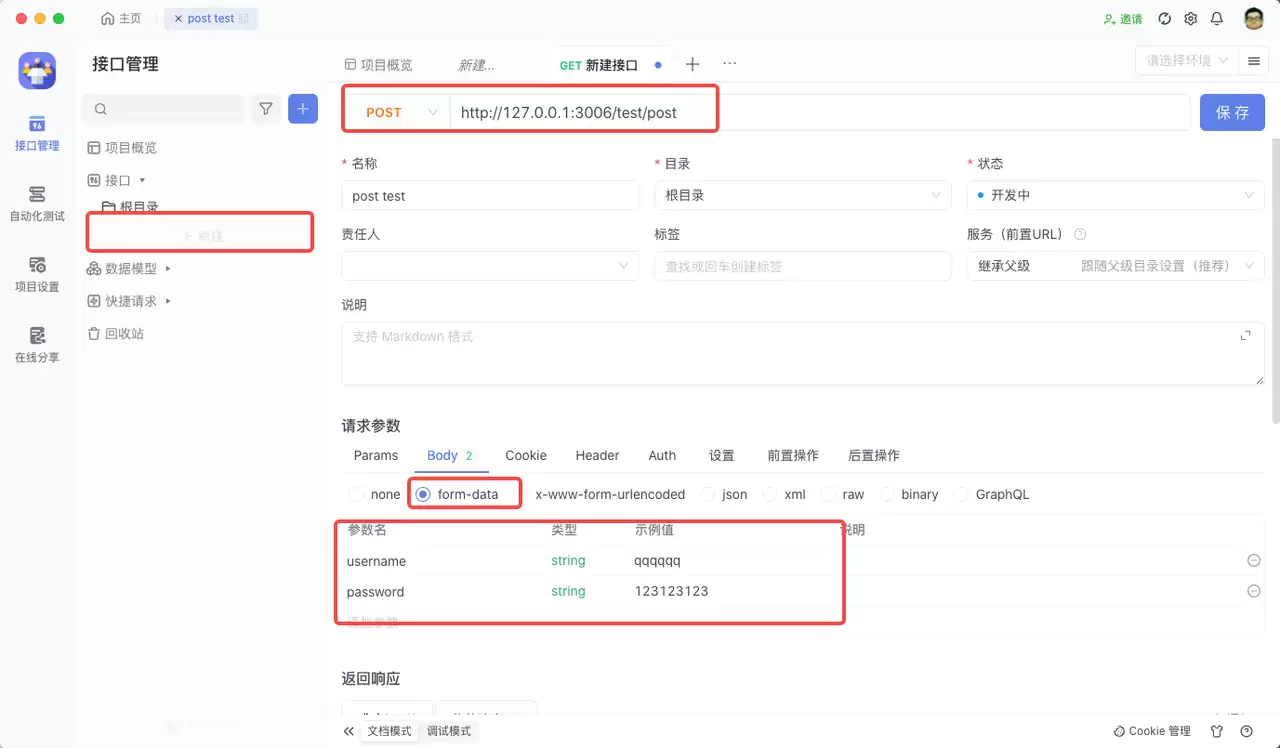Go to the 主页 home tab
Screen dimensions: 1280x748
pyautogui.click(x=122, y=18)
